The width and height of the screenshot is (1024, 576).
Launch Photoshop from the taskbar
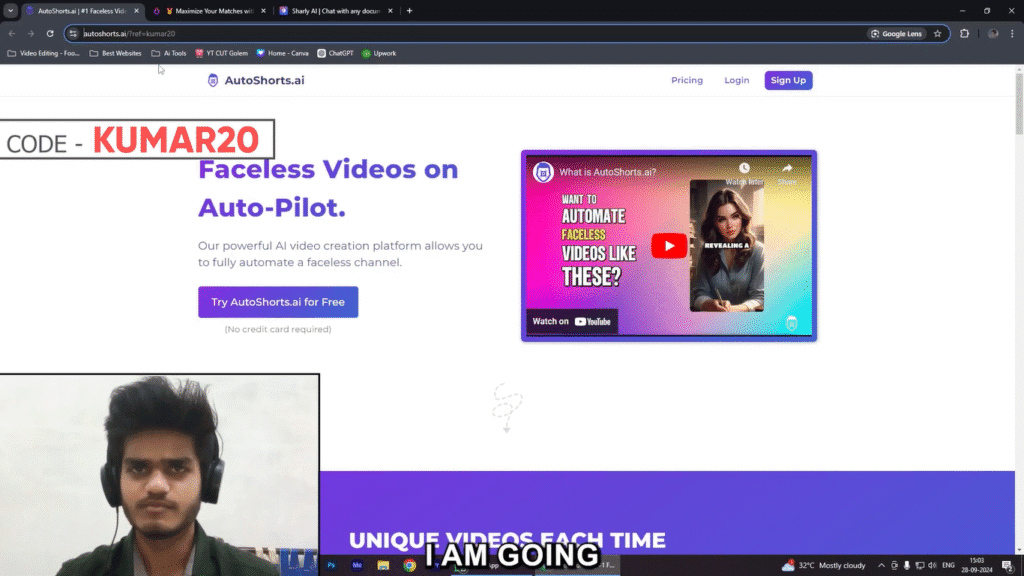coord(331,565)
